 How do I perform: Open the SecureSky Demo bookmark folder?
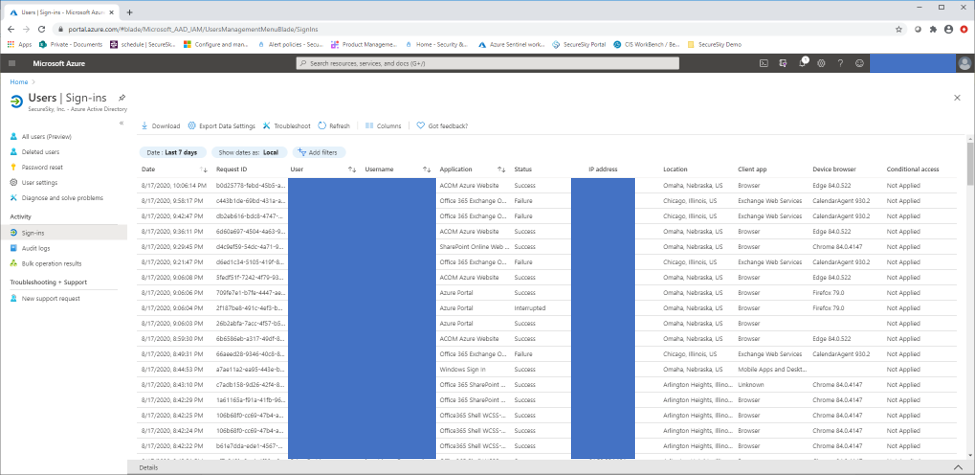[x=714, y=45]
